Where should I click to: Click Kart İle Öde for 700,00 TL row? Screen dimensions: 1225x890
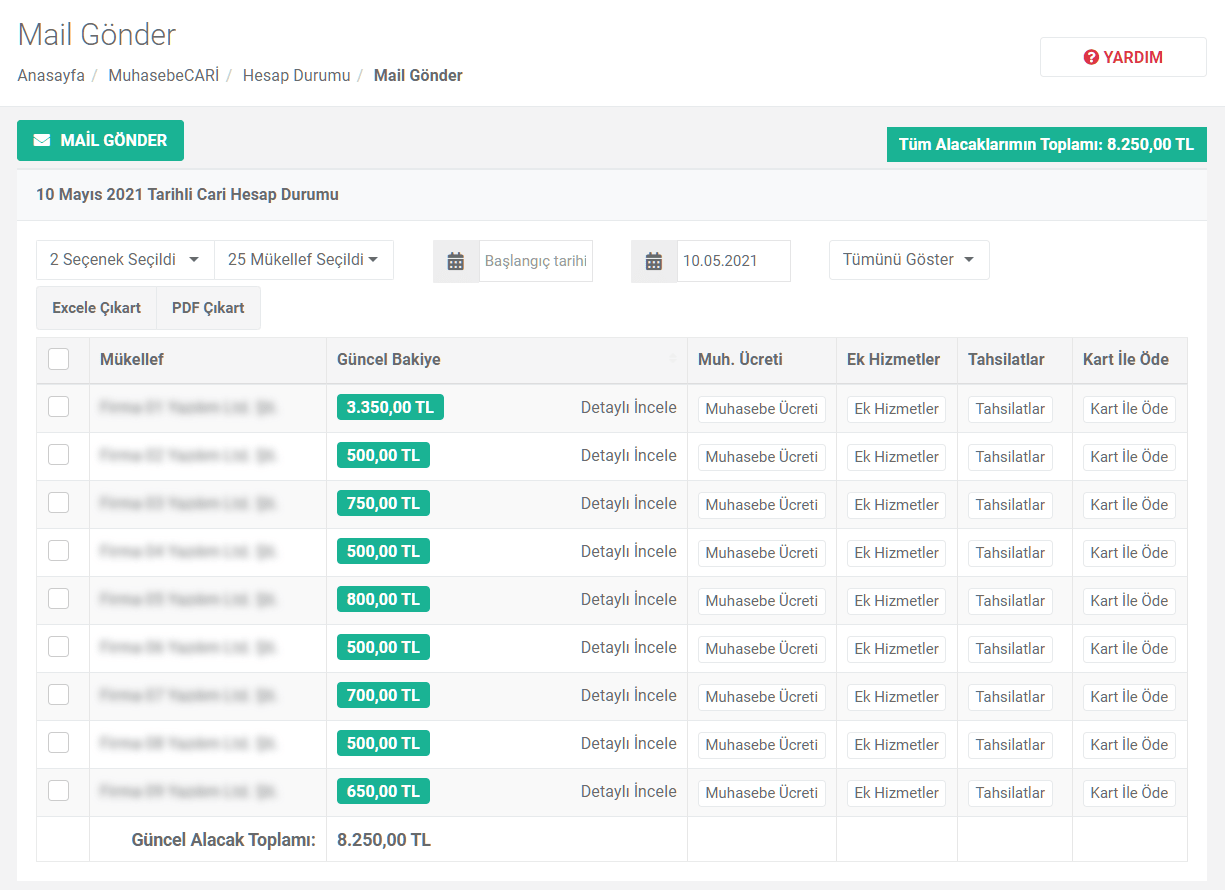[x=1129, y=697]
